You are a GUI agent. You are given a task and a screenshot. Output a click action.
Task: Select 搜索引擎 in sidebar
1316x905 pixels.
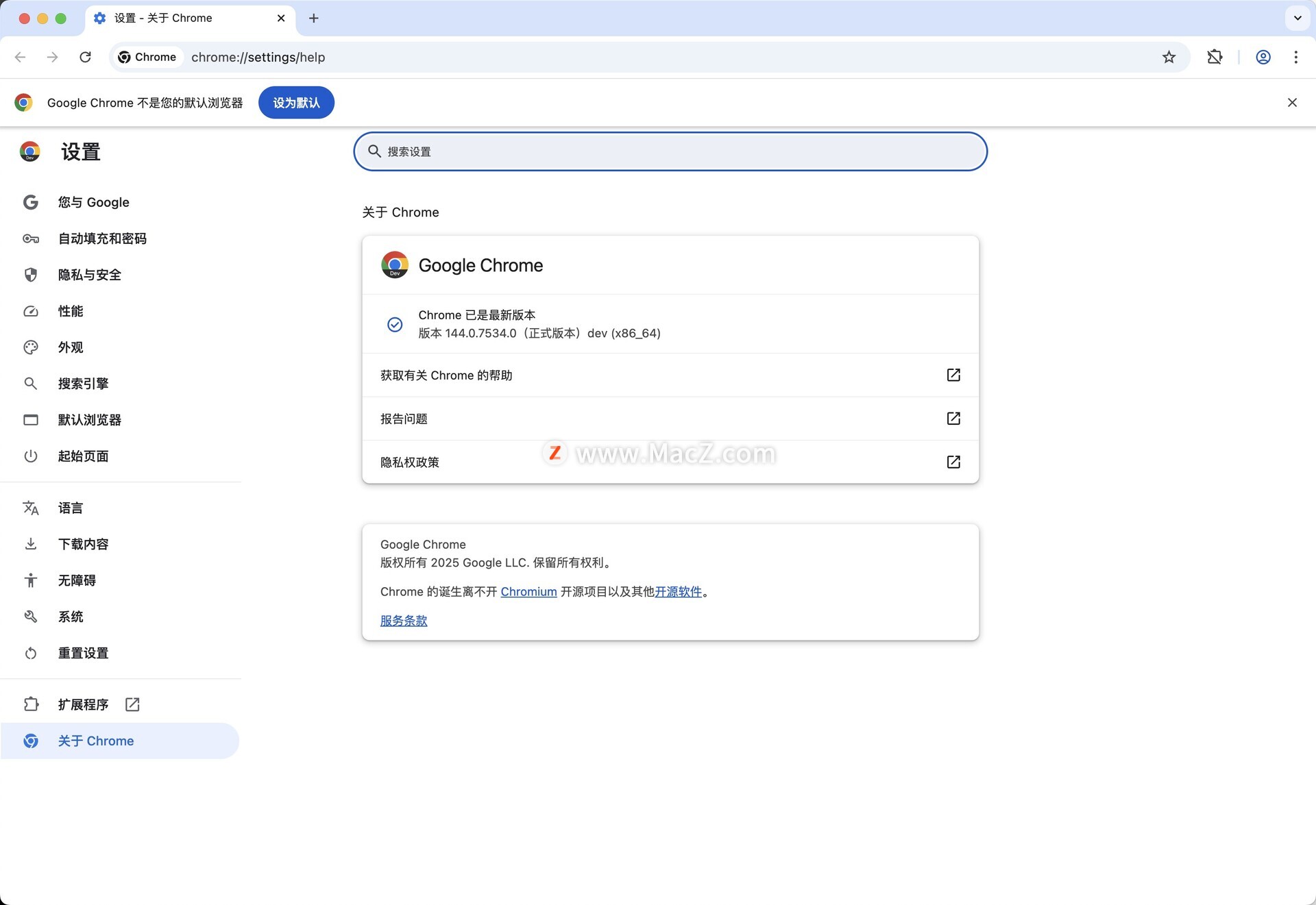click(83, 384)
